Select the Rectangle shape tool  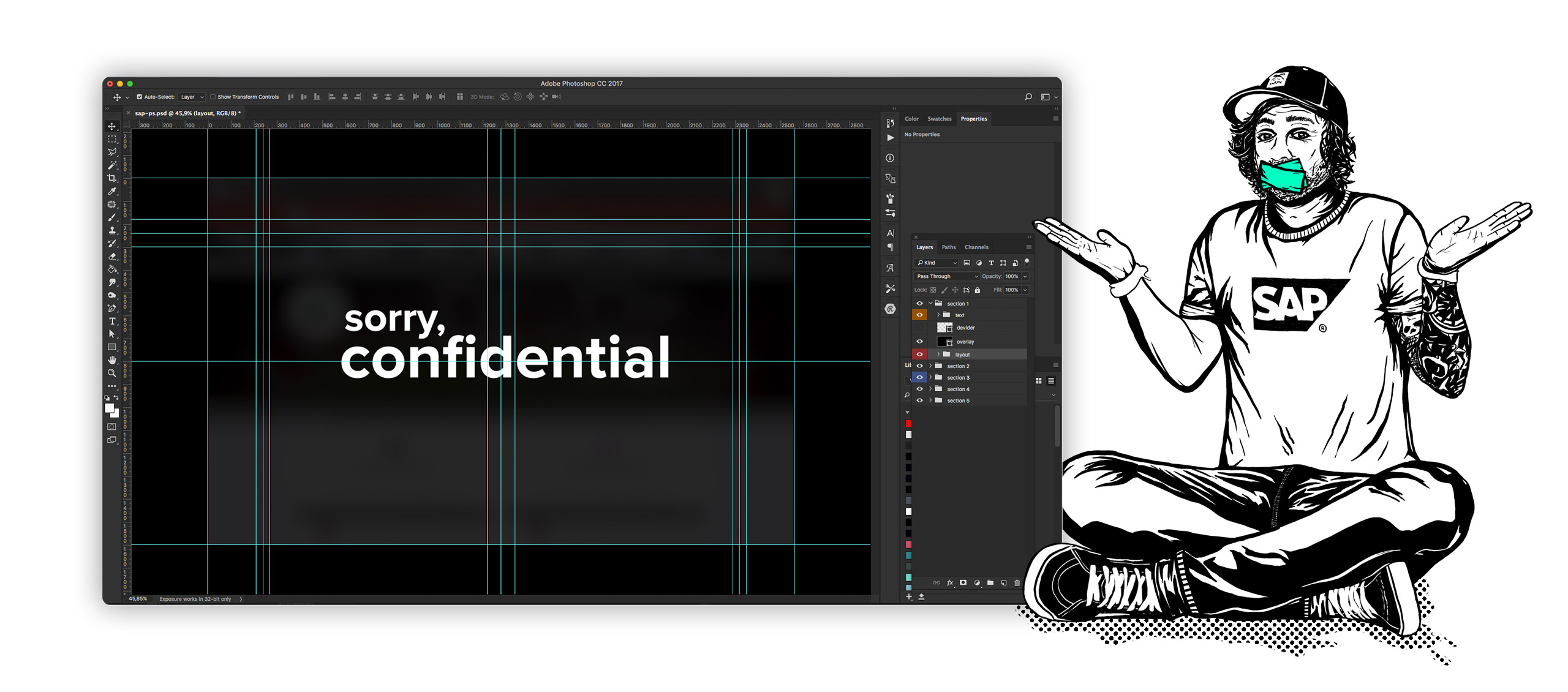[x=112, y=347]
